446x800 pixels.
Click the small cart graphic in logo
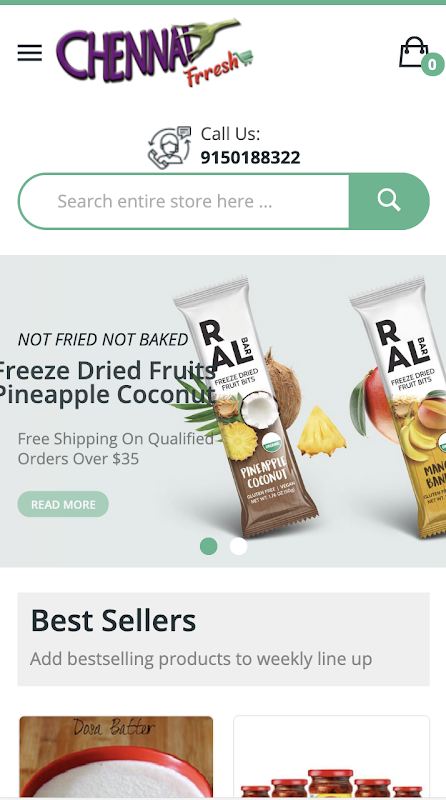tap(245, 56)
